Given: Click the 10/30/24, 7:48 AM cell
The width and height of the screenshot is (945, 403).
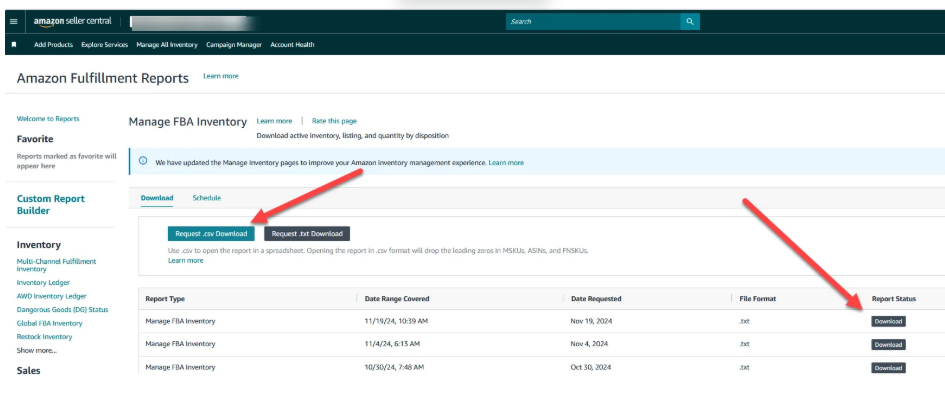Looking at the screenshot, I should point(394,367).
